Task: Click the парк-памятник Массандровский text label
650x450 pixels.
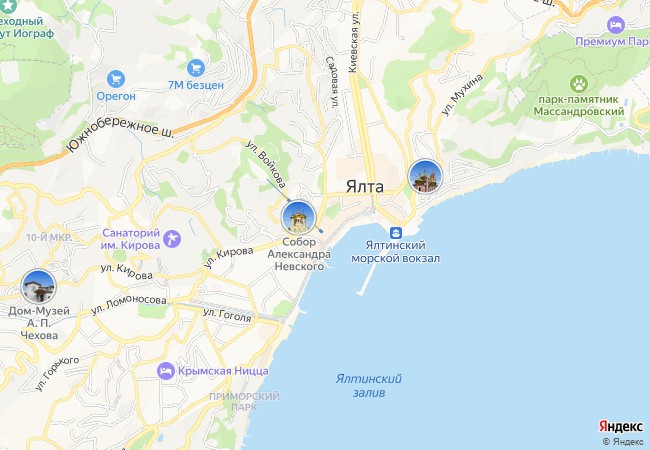Action: (x=579, y=106)
